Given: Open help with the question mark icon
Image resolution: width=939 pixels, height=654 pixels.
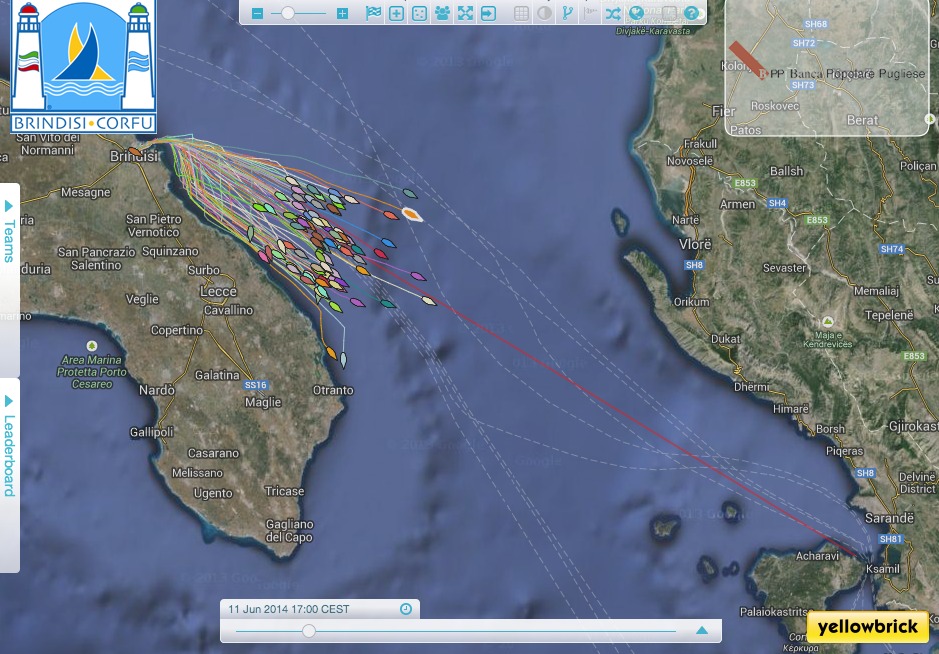Looking at the screenshot, I should pos(690,13).
